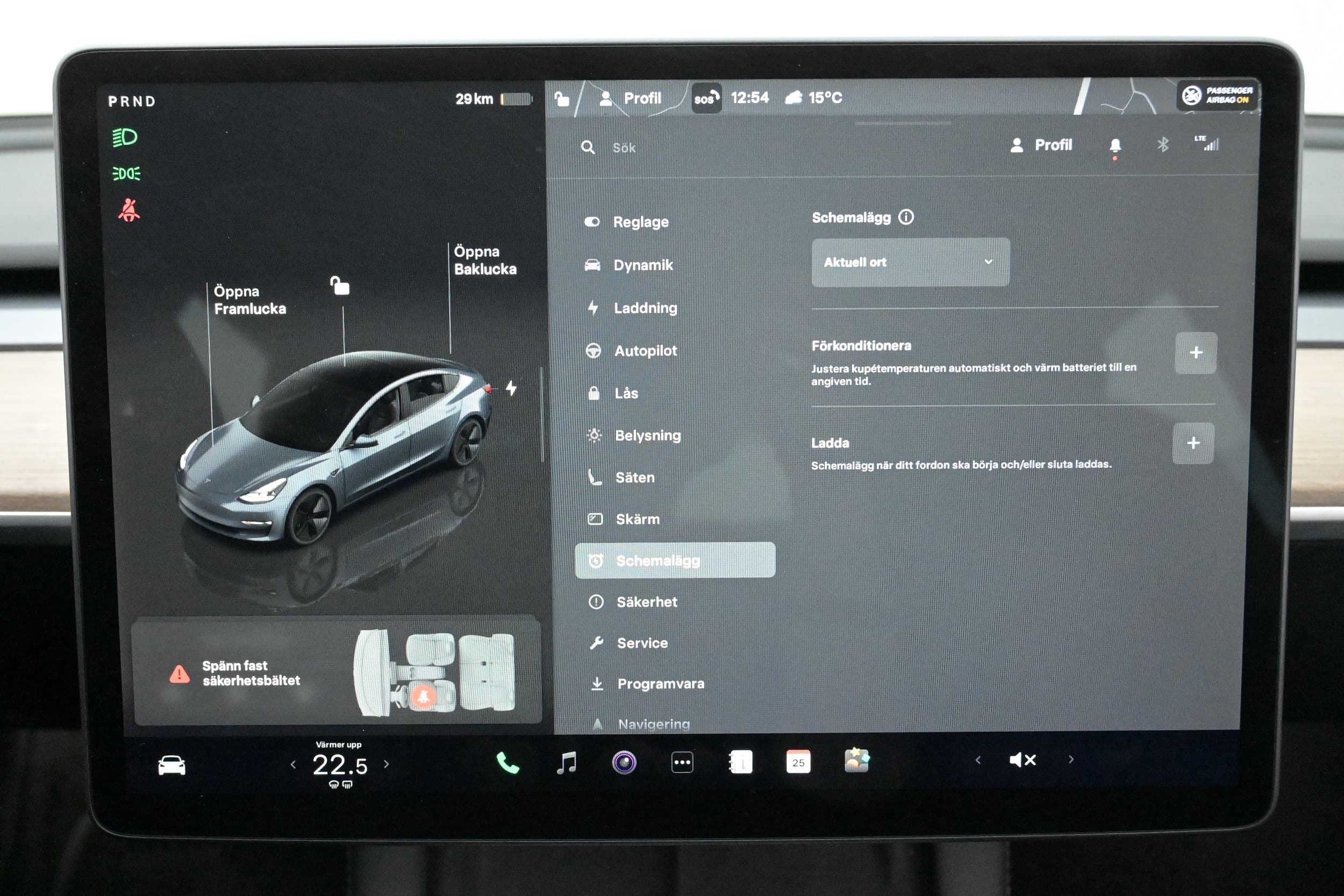Viewport: 1344px width, 896px height.
Task: Tap the red warning triangle alert
Action: [180, 675]
